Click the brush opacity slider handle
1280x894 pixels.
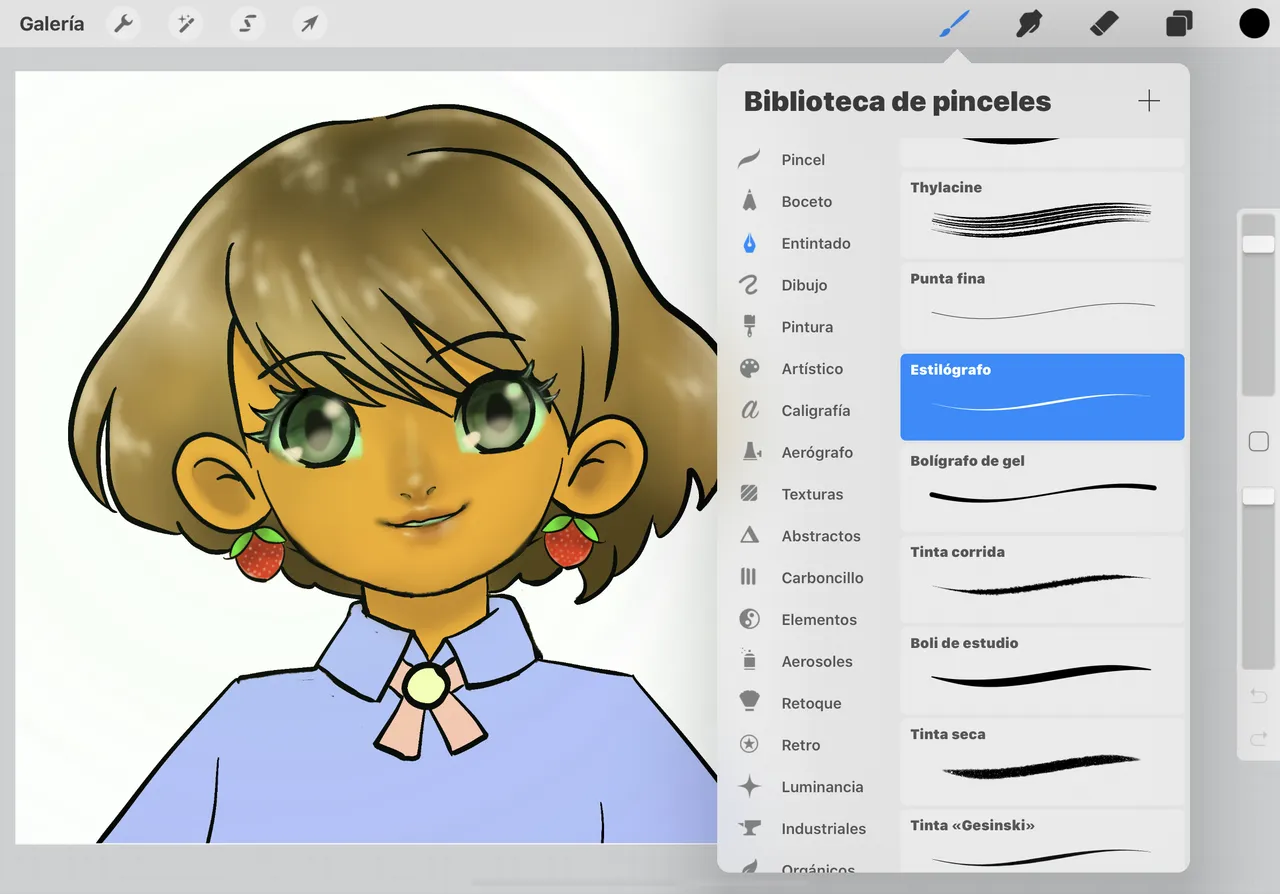tap(1258, 496)
